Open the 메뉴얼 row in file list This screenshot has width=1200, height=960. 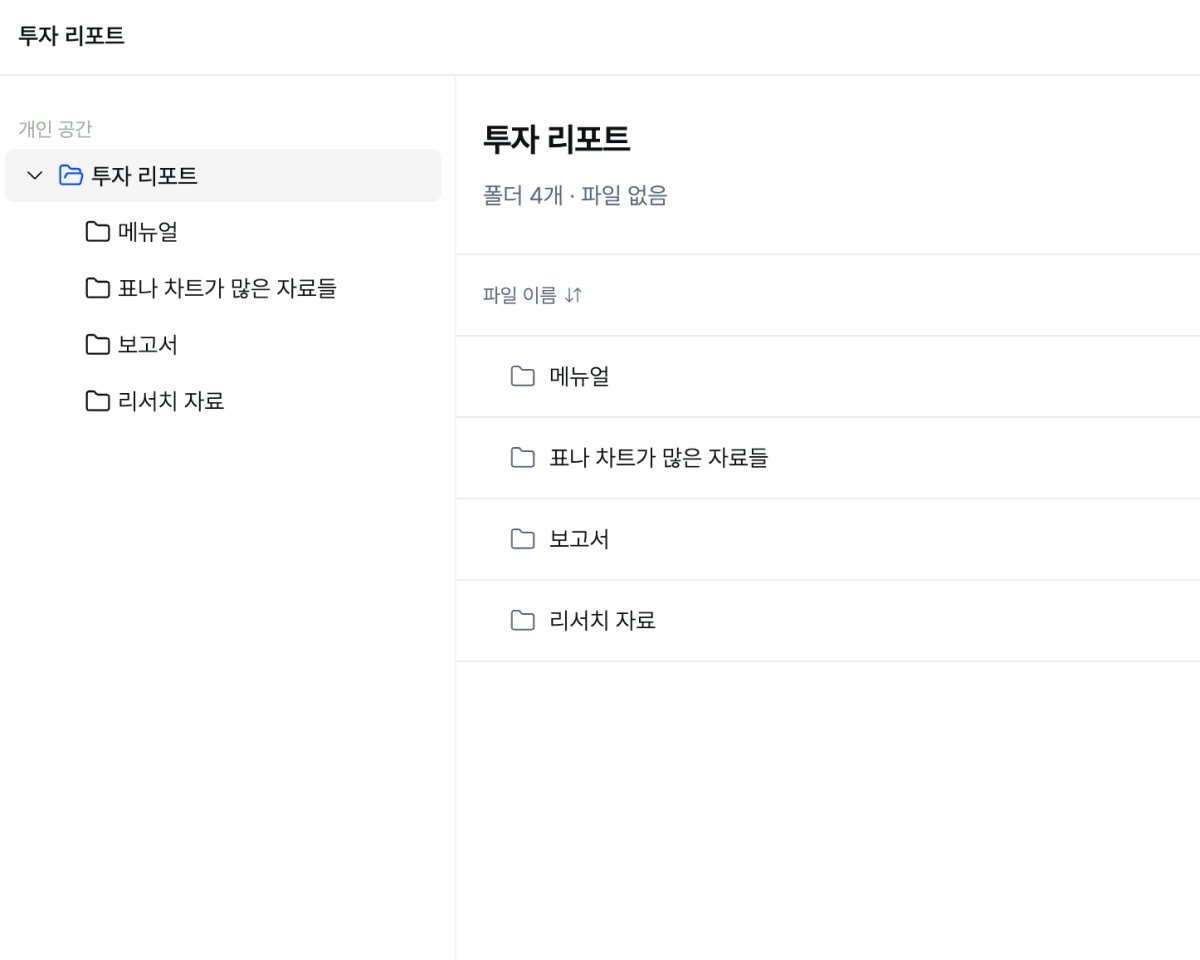point(828,377)
